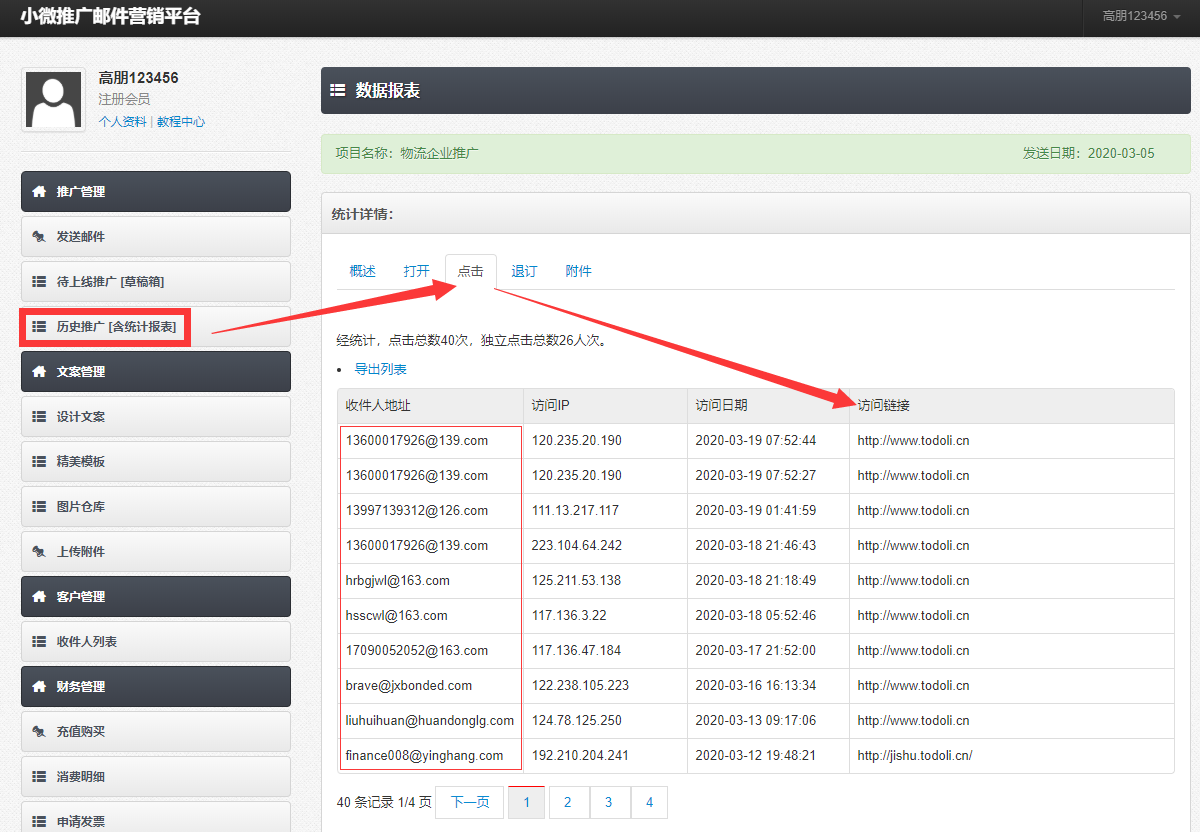Switch to the 退订 tab
The image size is (1200, 832).
point(525,272)
